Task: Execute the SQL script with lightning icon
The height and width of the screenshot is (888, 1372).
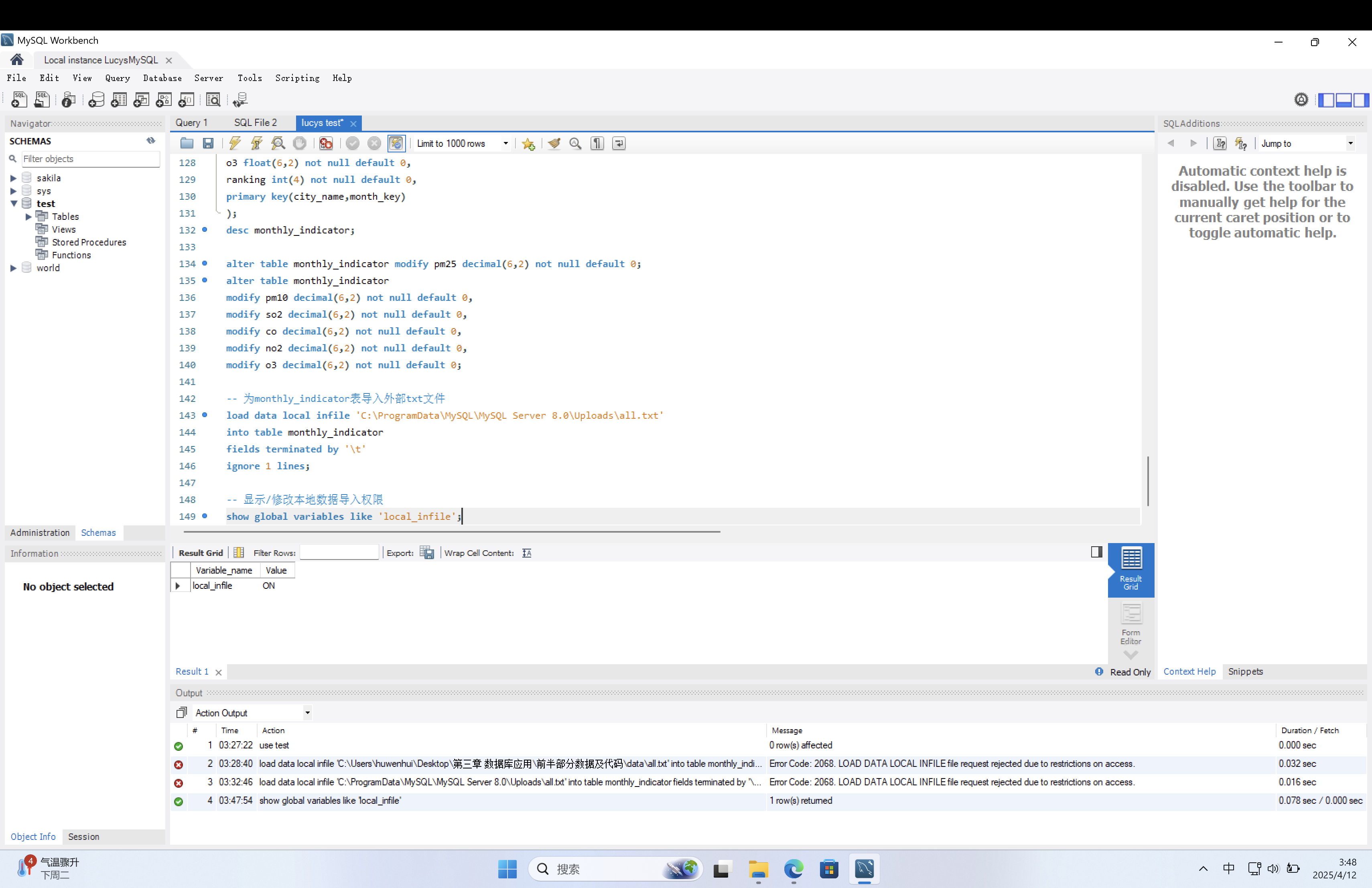Action: pos(235,144)
